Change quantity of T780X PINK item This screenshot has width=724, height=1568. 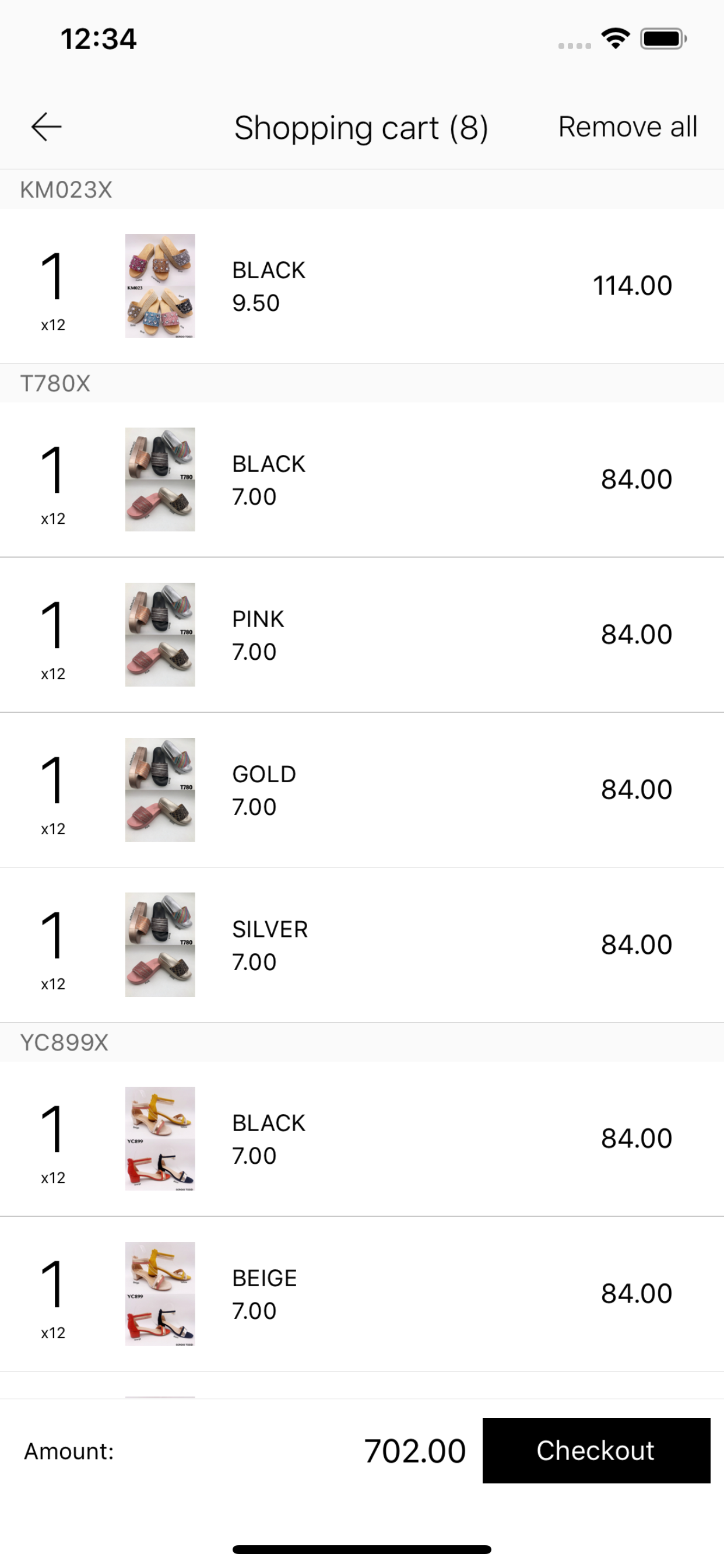52,639
